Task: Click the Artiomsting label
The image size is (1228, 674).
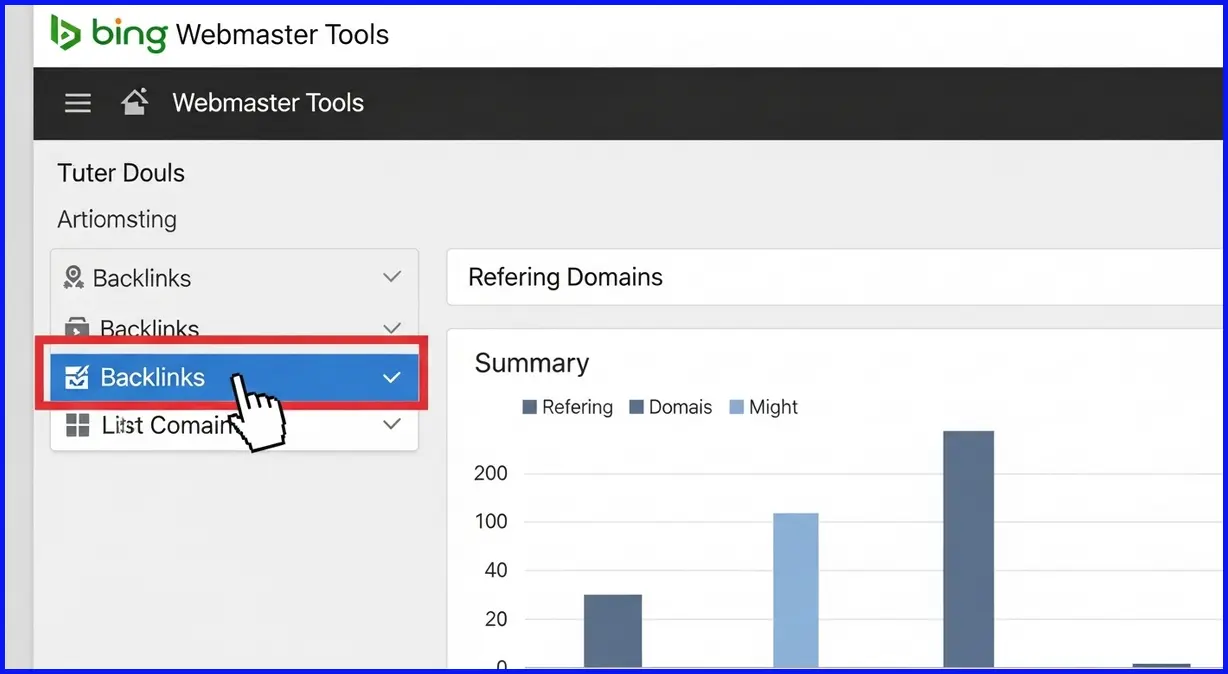Action: click(x=117, y=219)
